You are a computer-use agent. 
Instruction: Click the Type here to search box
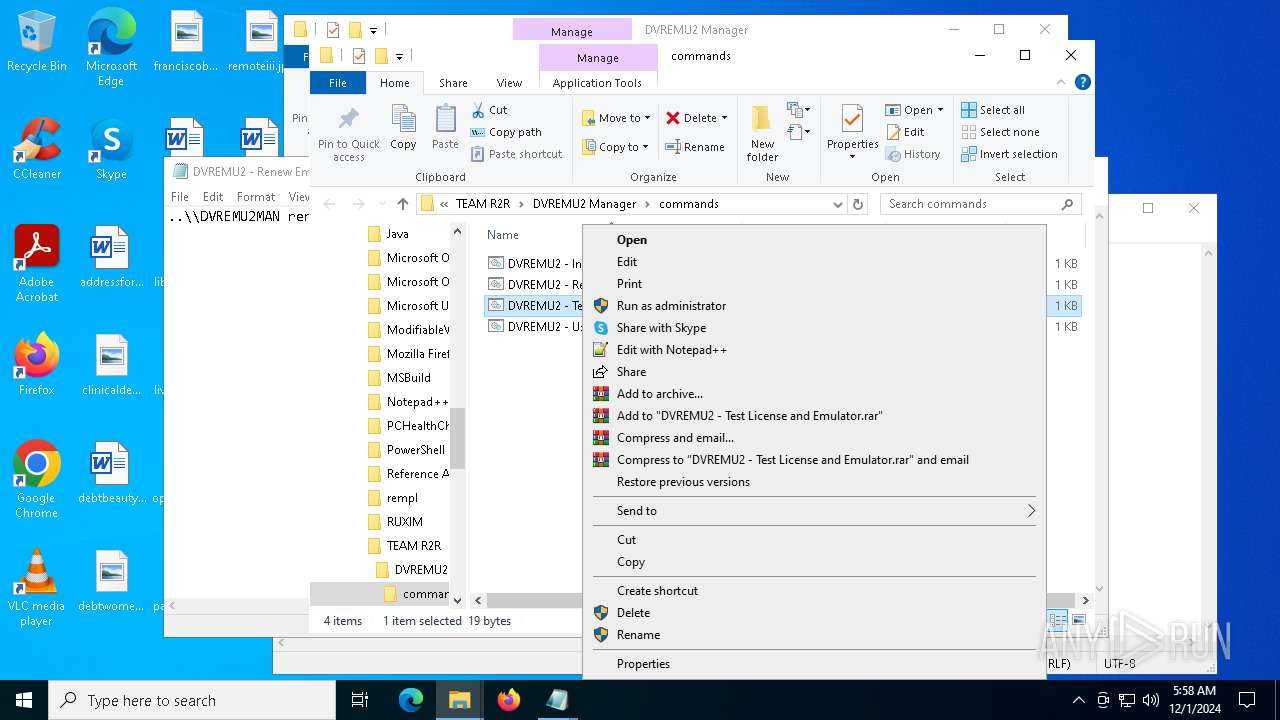tap(192, 700)
